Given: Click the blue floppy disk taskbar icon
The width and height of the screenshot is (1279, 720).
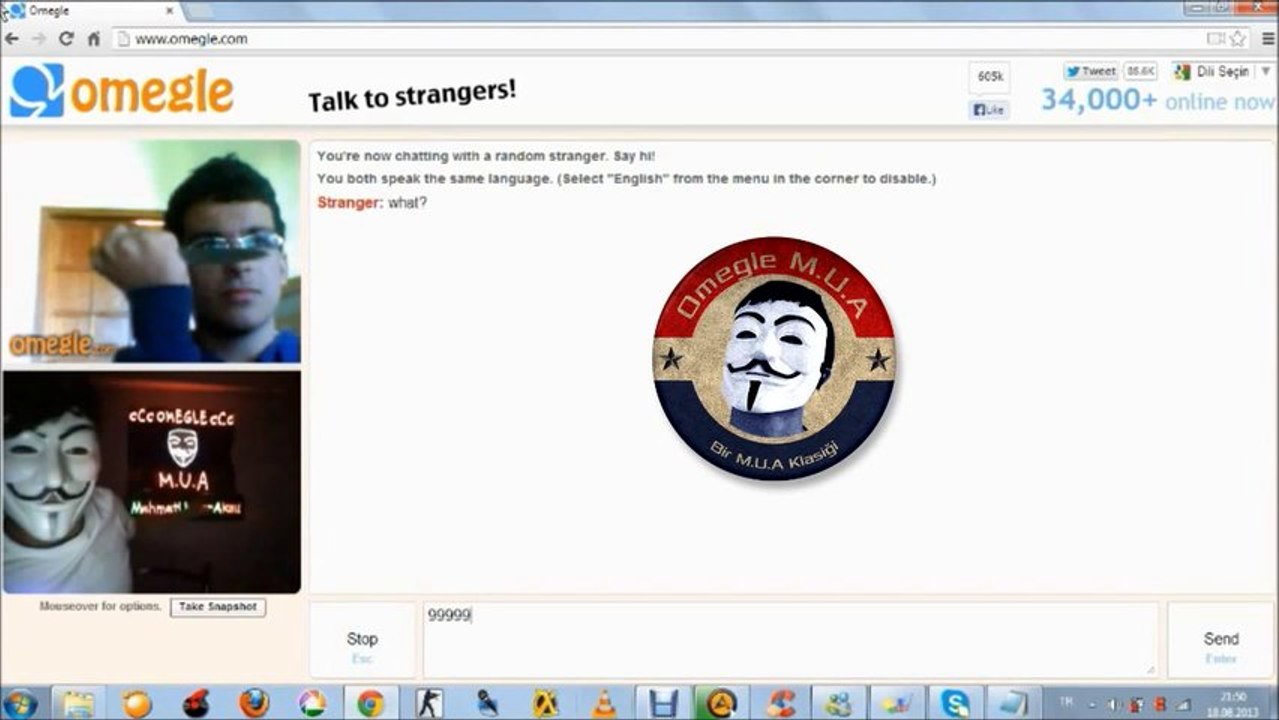Looking at the screenshot, I should pyautogui.click(x=662, y=704).
